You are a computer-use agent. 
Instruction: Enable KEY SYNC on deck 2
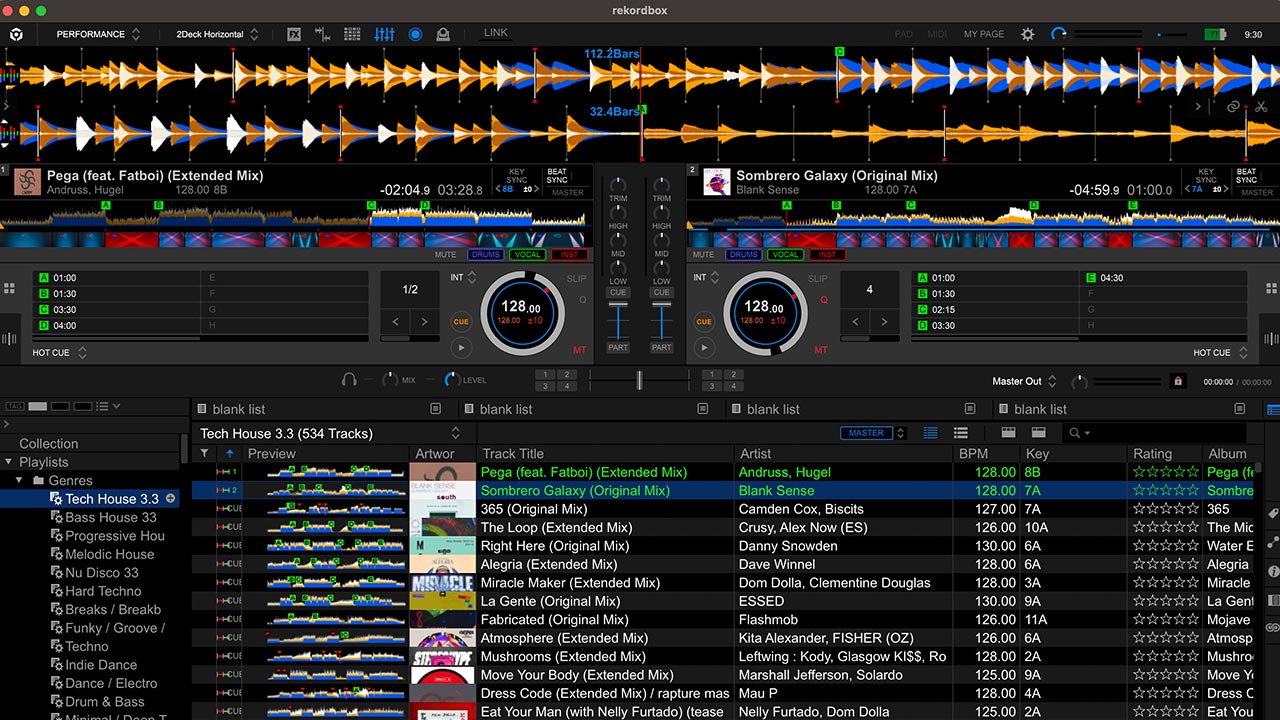pos(1206,176)
